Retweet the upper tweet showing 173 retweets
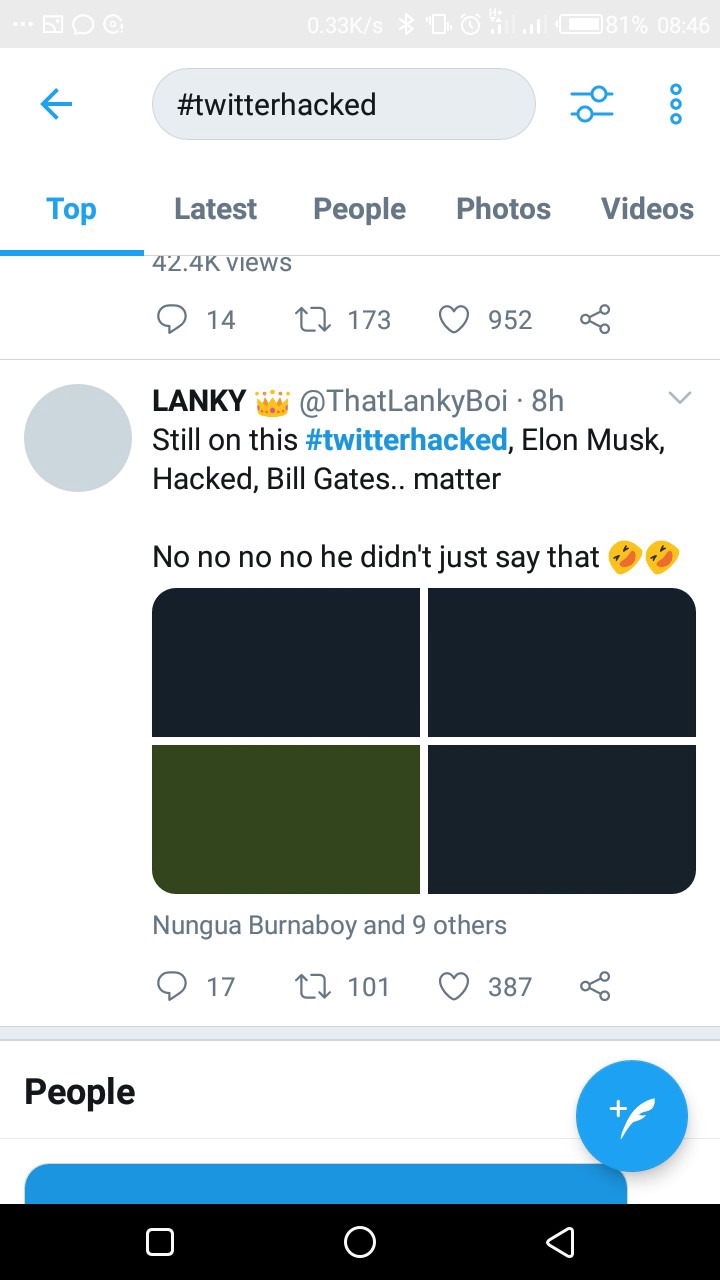Viewport: 720px width, 1280px height. tap(313, 320)
